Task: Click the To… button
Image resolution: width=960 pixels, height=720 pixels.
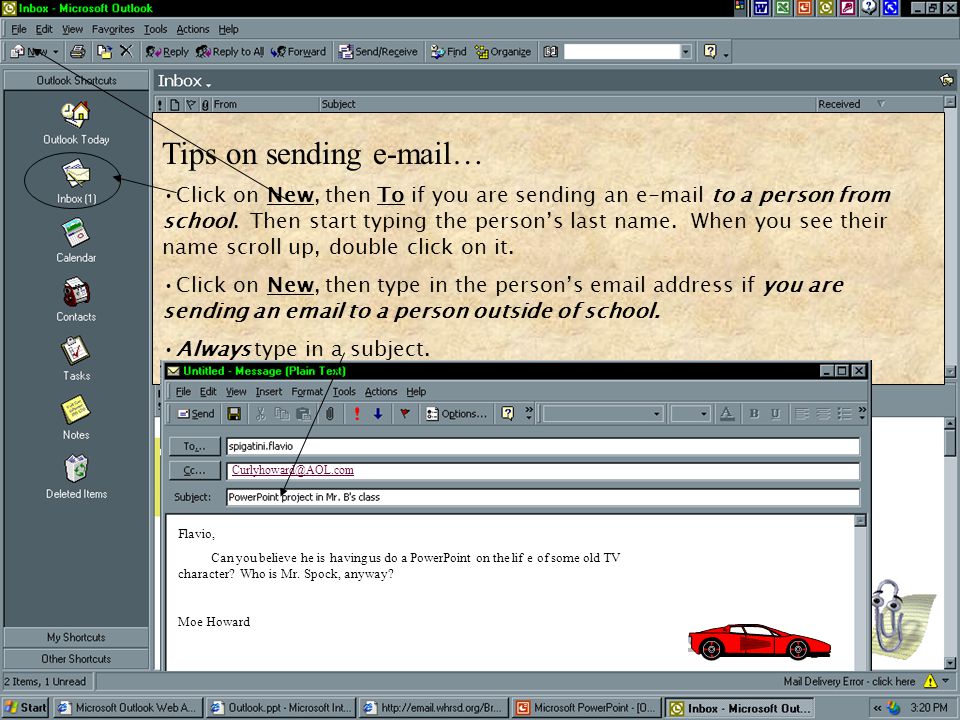Action: (x=195, y=446)
